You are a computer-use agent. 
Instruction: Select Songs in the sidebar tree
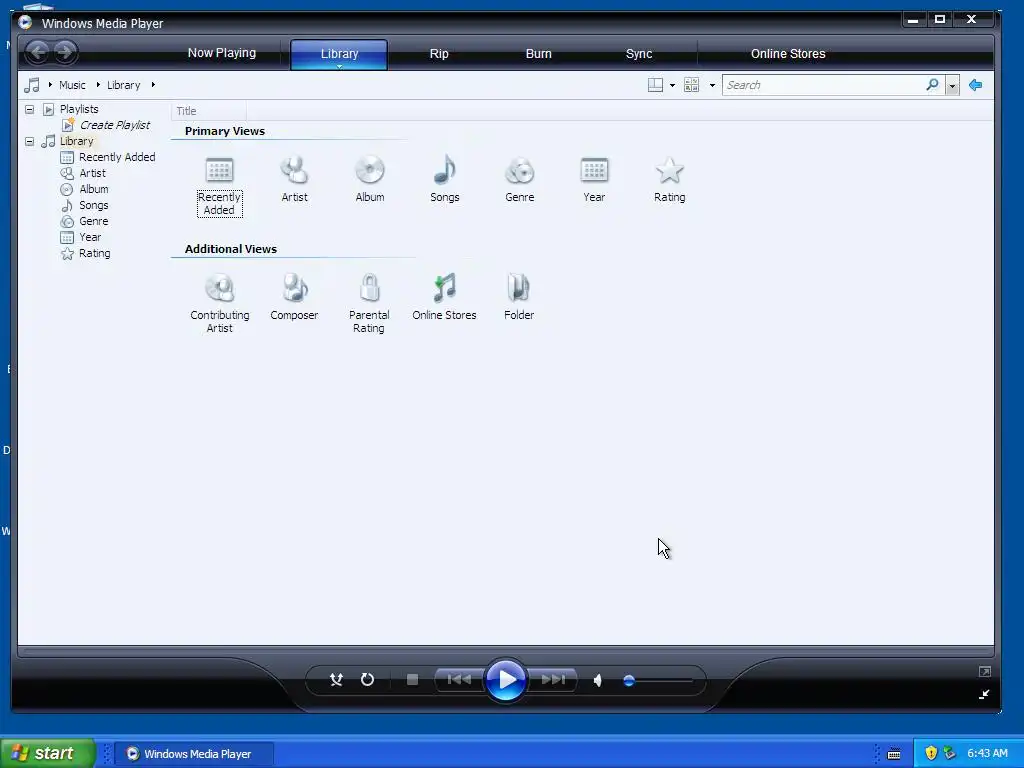point(93,205)
